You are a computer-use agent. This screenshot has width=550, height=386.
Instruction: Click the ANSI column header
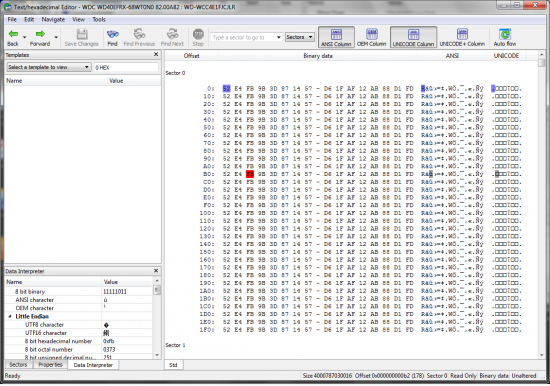pos(452,56)
